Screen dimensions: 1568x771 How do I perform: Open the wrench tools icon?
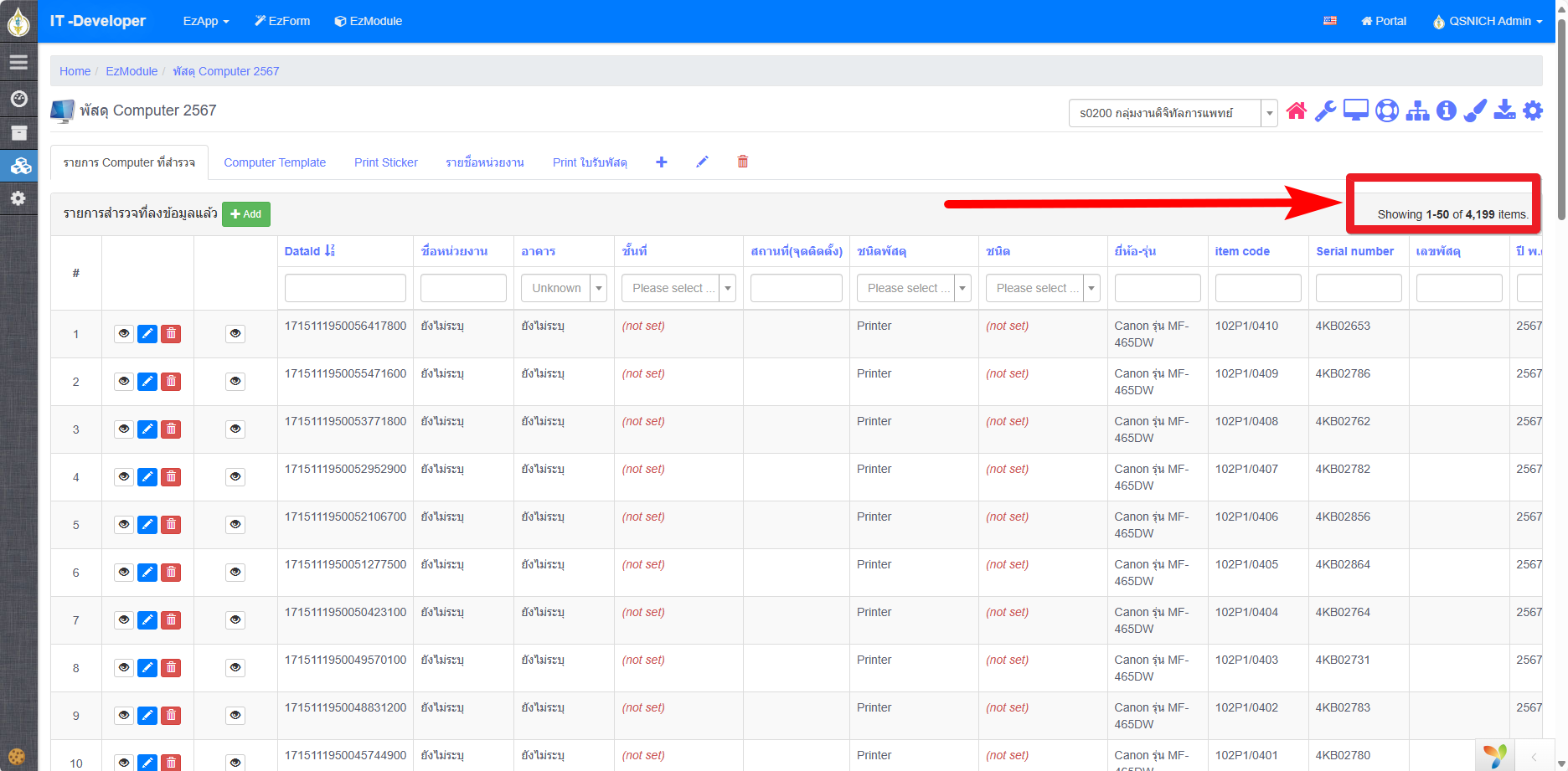1325,111
